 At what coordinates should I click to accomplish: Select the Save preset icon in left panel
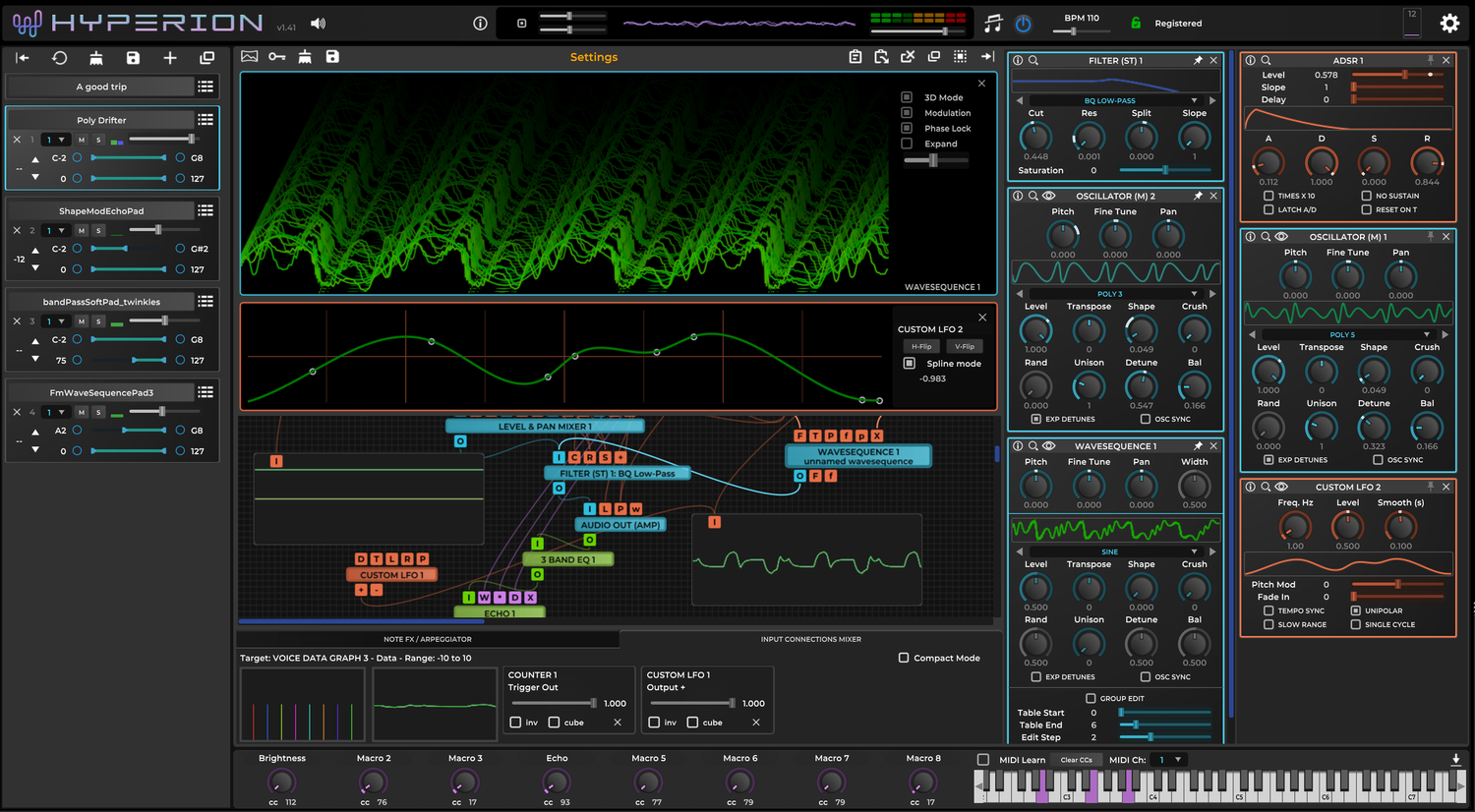point(133,57)
